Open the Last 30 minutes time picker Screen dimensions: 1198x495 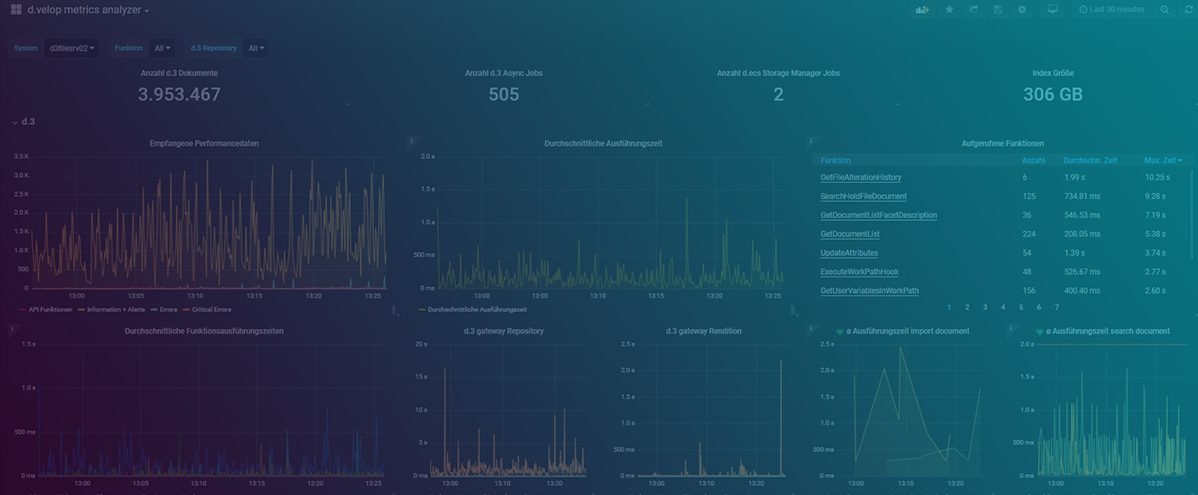click(x=1111, y=10)
